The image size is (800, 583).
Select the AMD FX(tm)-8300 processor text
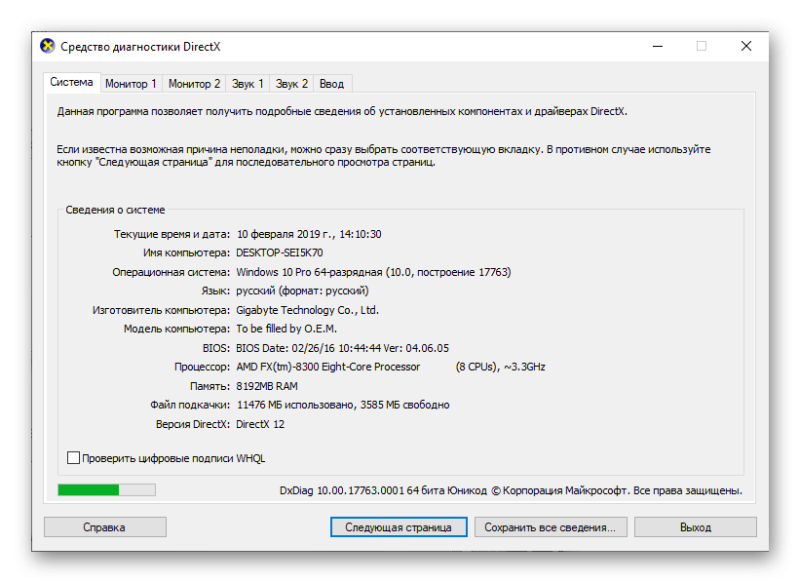point(328,367)
